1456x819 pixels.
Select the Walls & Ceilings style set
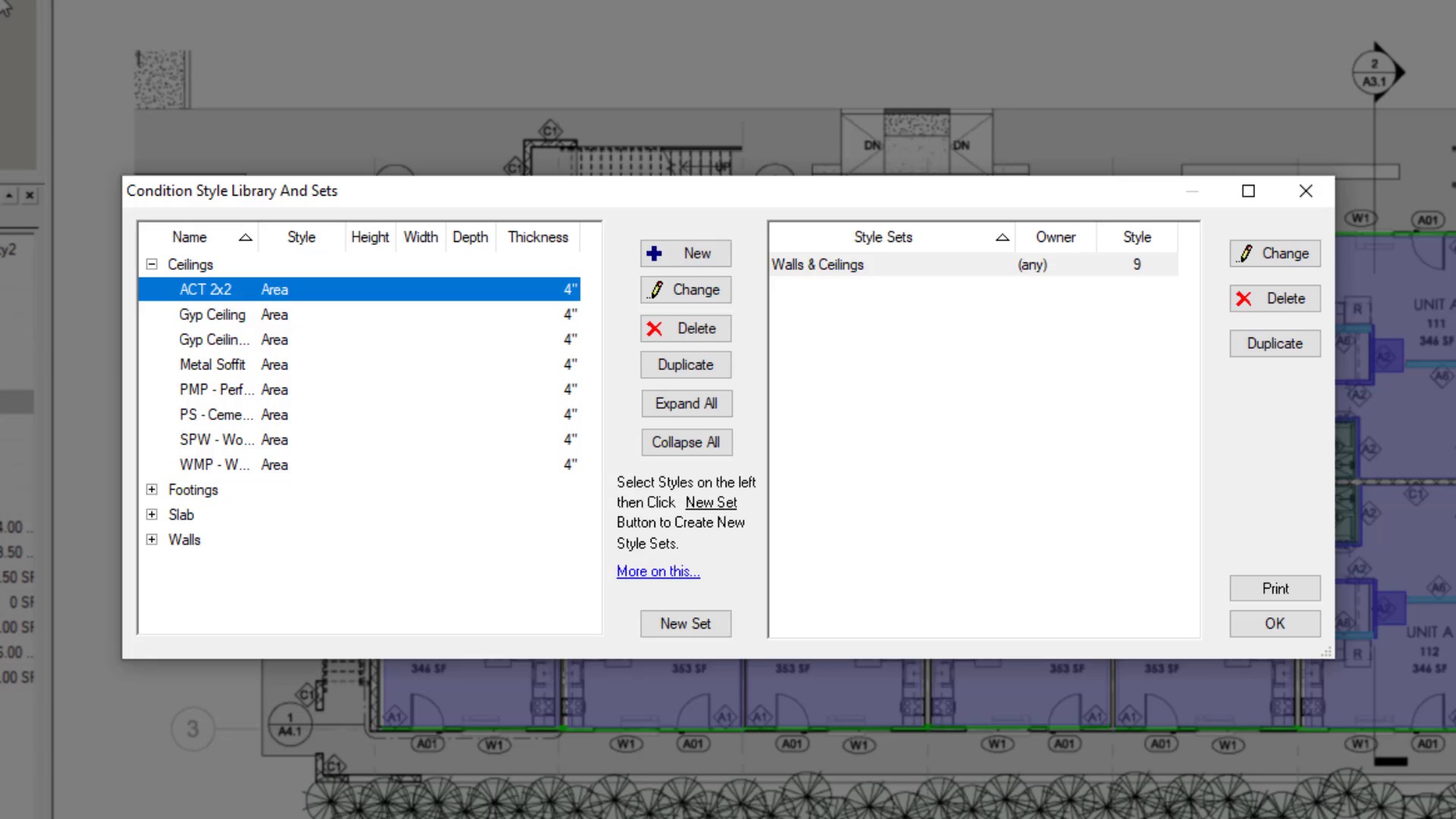click(817, 265)
